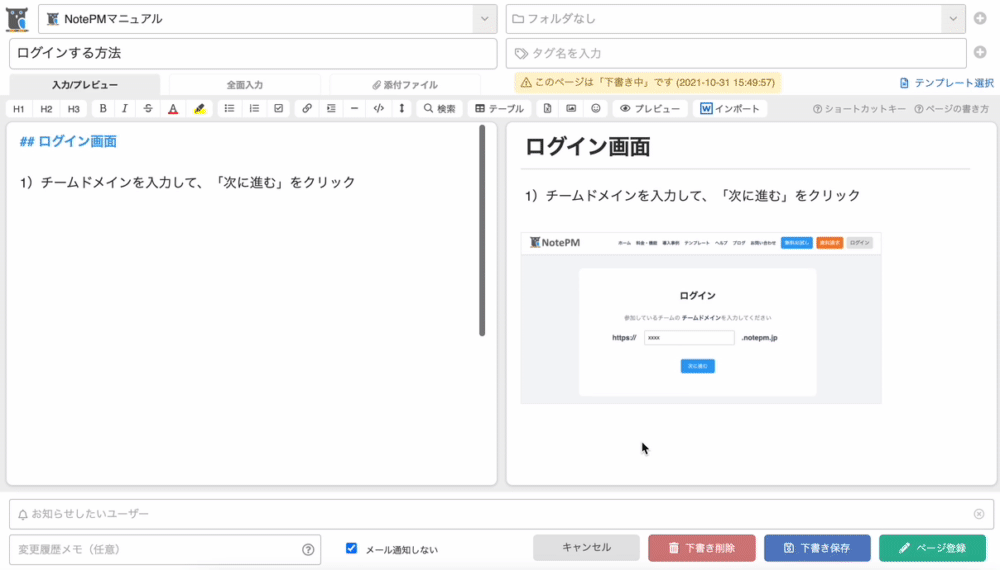Image resolution: width=1000 pixels, height=570 pixels.
Task: Insert a bulleted list
Action: pyautogui.click(x=229, y=108)
